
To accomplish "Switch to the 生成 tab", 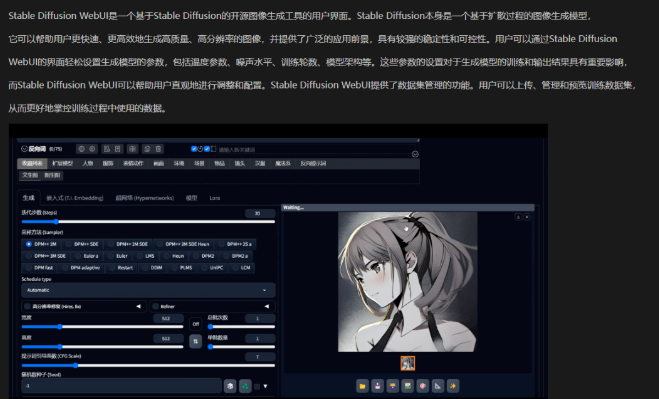I will coord(29,198).
